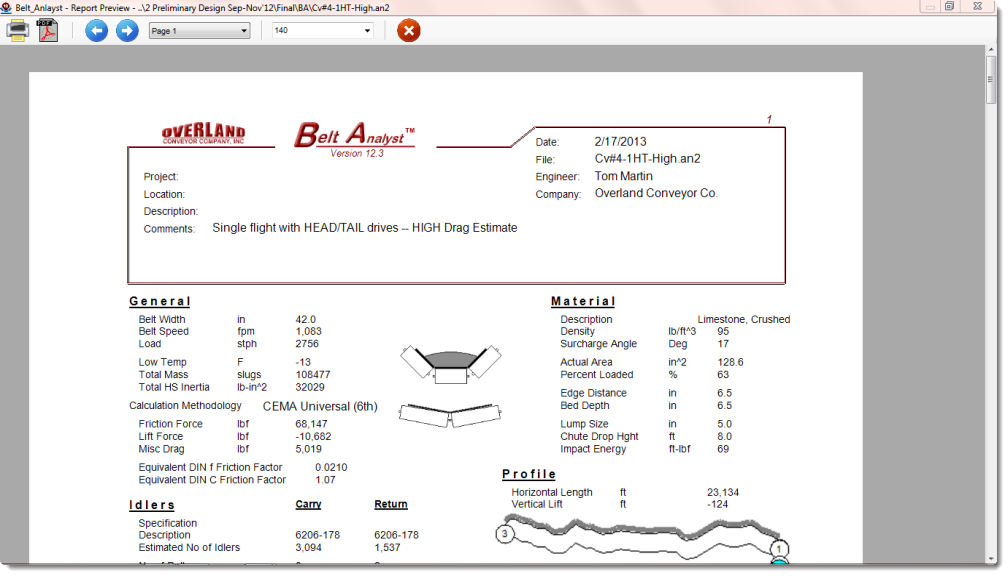This screenshot has width=1008, height=576.
Task: Click the Return idler count 1,537
Action: [387, 548]
